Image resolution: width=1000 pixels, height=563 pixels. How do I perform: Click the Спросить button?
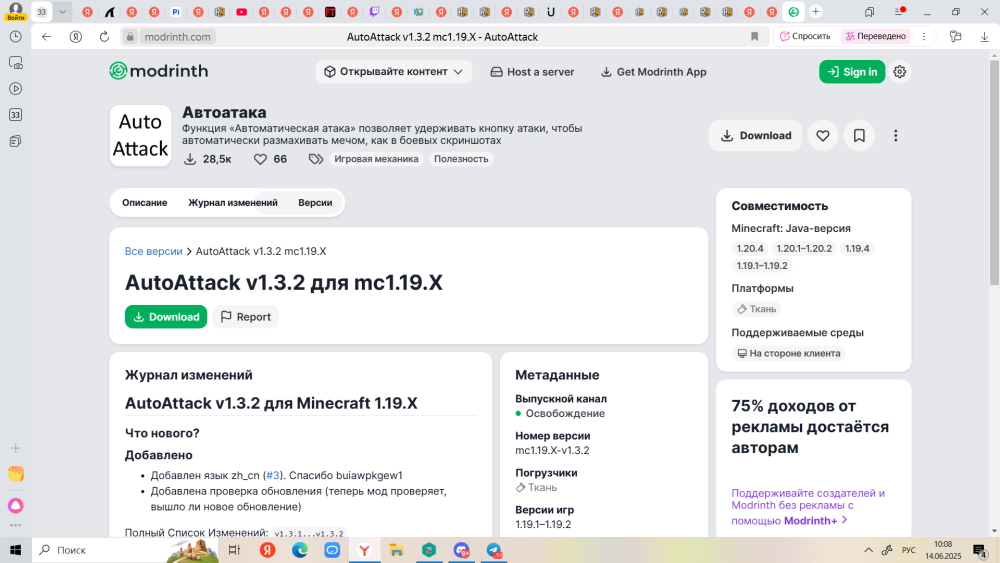[805, 36]
